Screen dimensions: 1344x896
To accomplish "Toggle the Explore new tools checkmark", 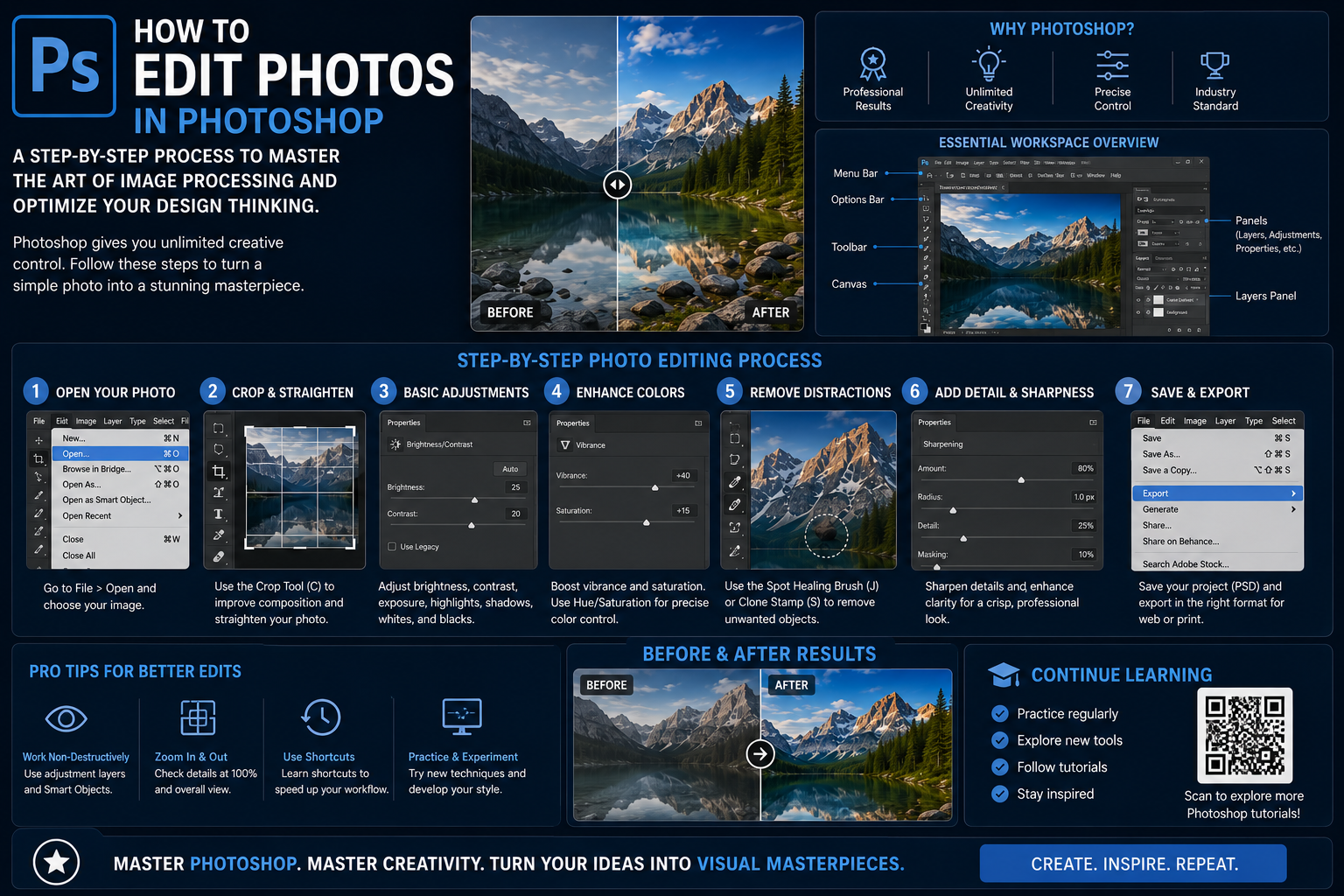I will pyautogui.click(x=1000, y=740).
